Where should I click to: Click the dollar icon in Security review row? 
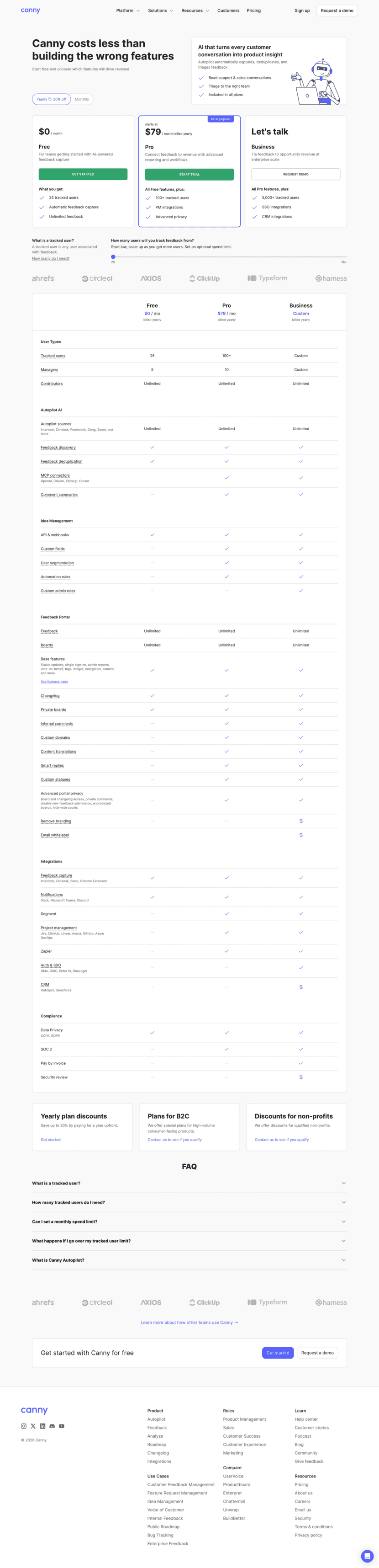coord(300,1077)
